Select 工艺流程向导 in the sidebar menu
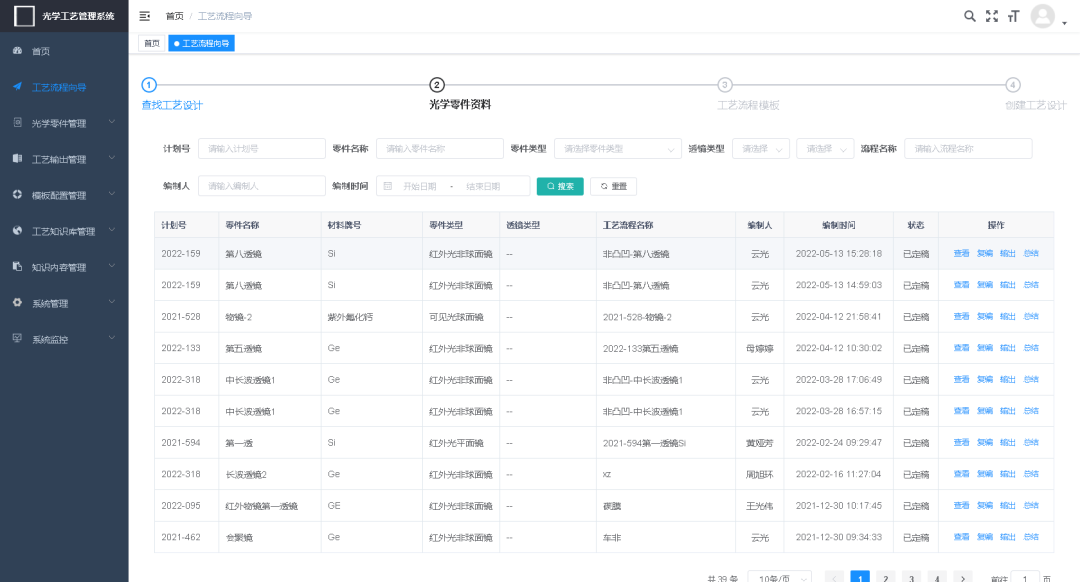 [x=59, y=87]
